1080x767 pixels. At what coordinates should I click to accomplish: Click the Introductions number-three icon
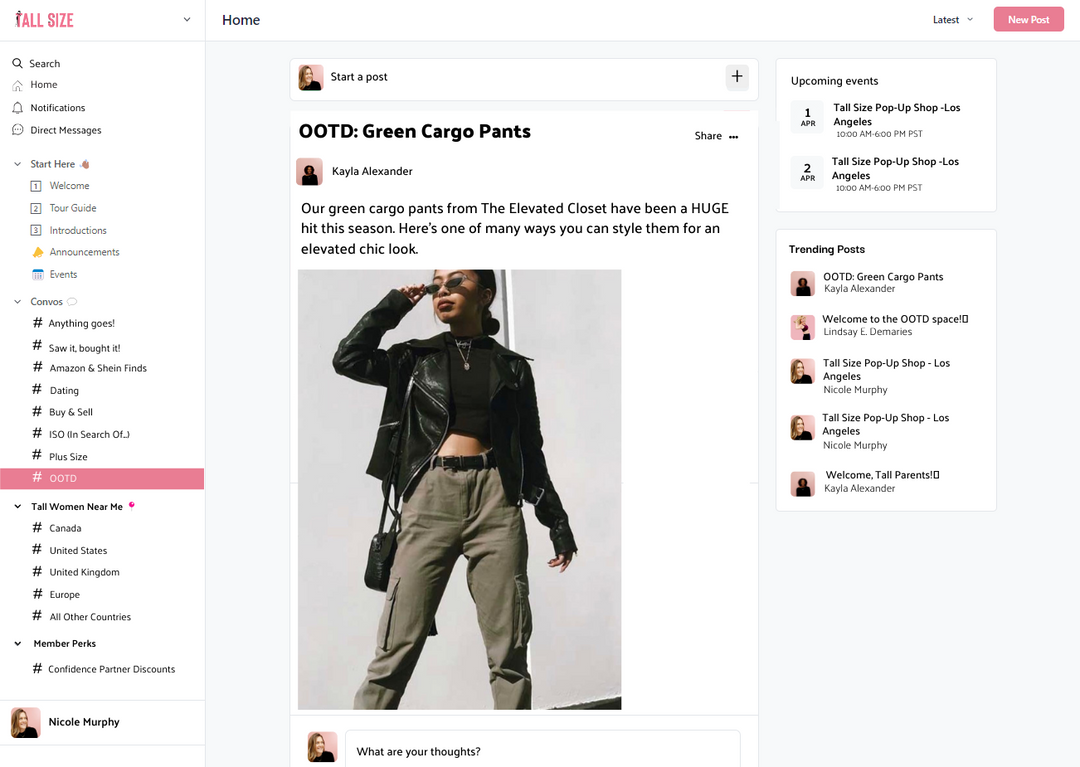36,230
